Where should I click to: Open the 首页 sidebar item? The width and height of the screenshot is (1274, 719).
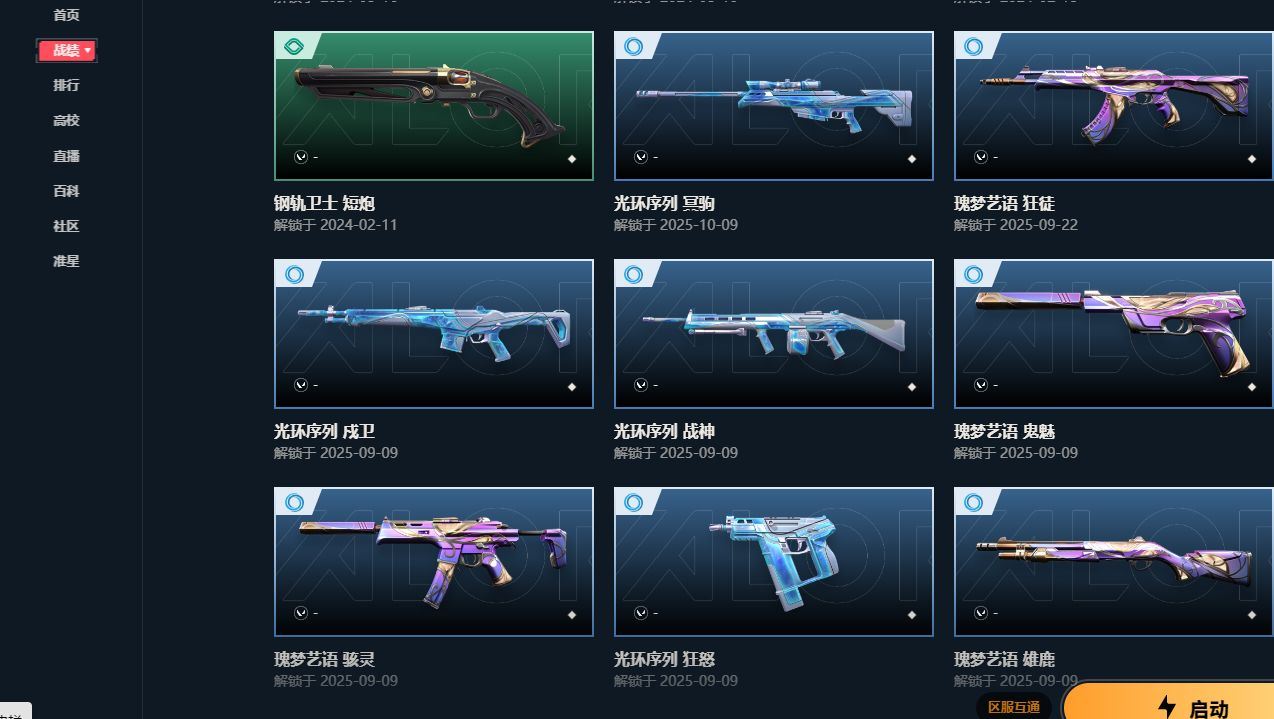click(x=66, y=15)
